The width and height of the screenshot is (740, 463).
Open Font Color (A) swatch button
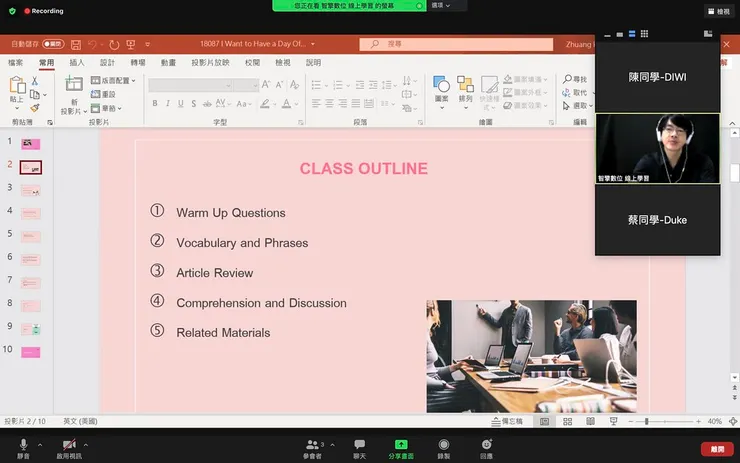(x=286, y=103)
